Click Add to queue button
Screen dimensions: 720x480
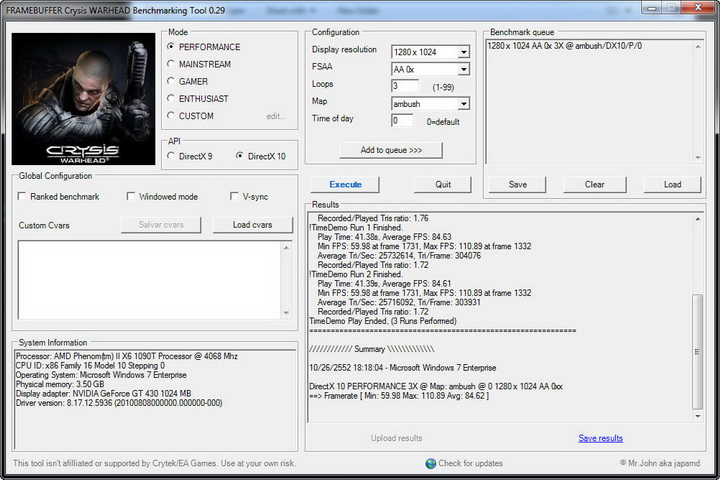391,150
